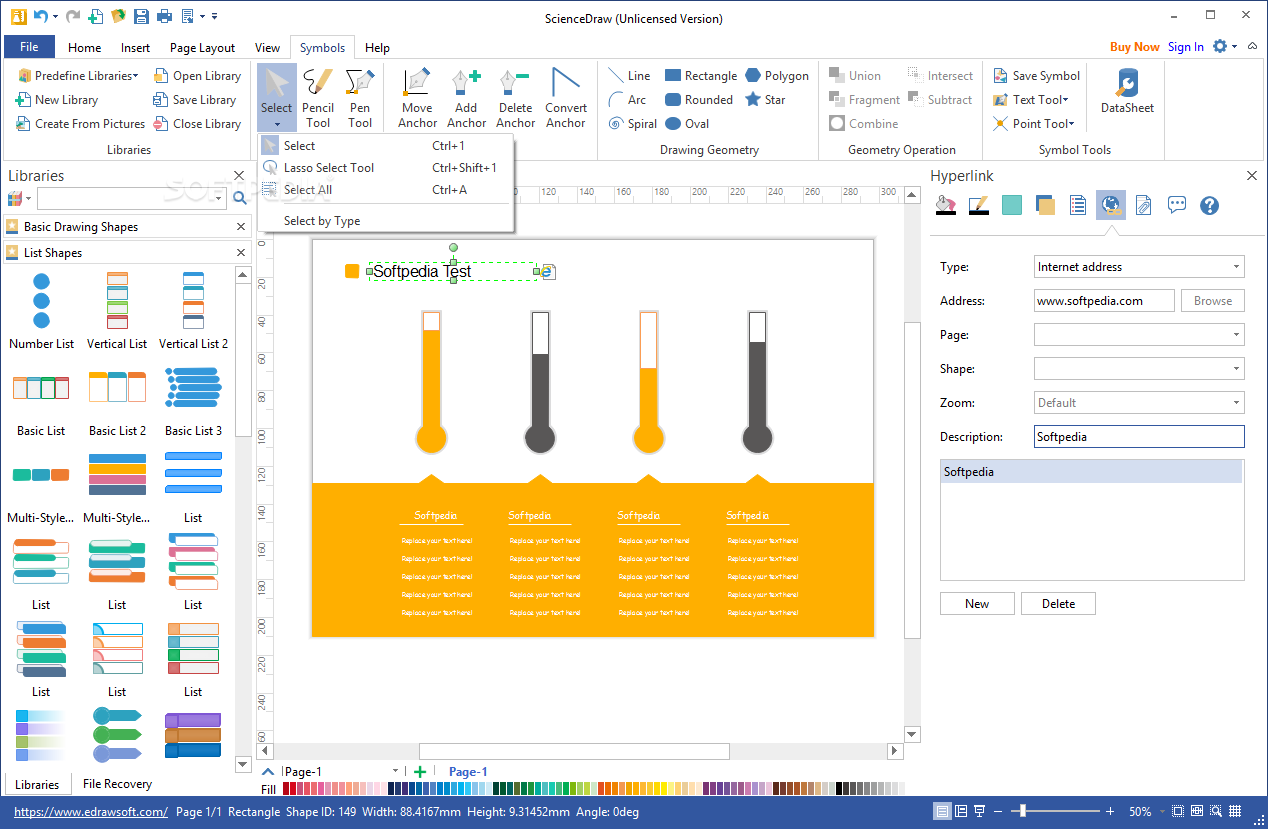The image size is (1268, 829).
Task: Expand the Predefine Libraries dropdown
Action: pyautogui.click(x=78, y=76)
